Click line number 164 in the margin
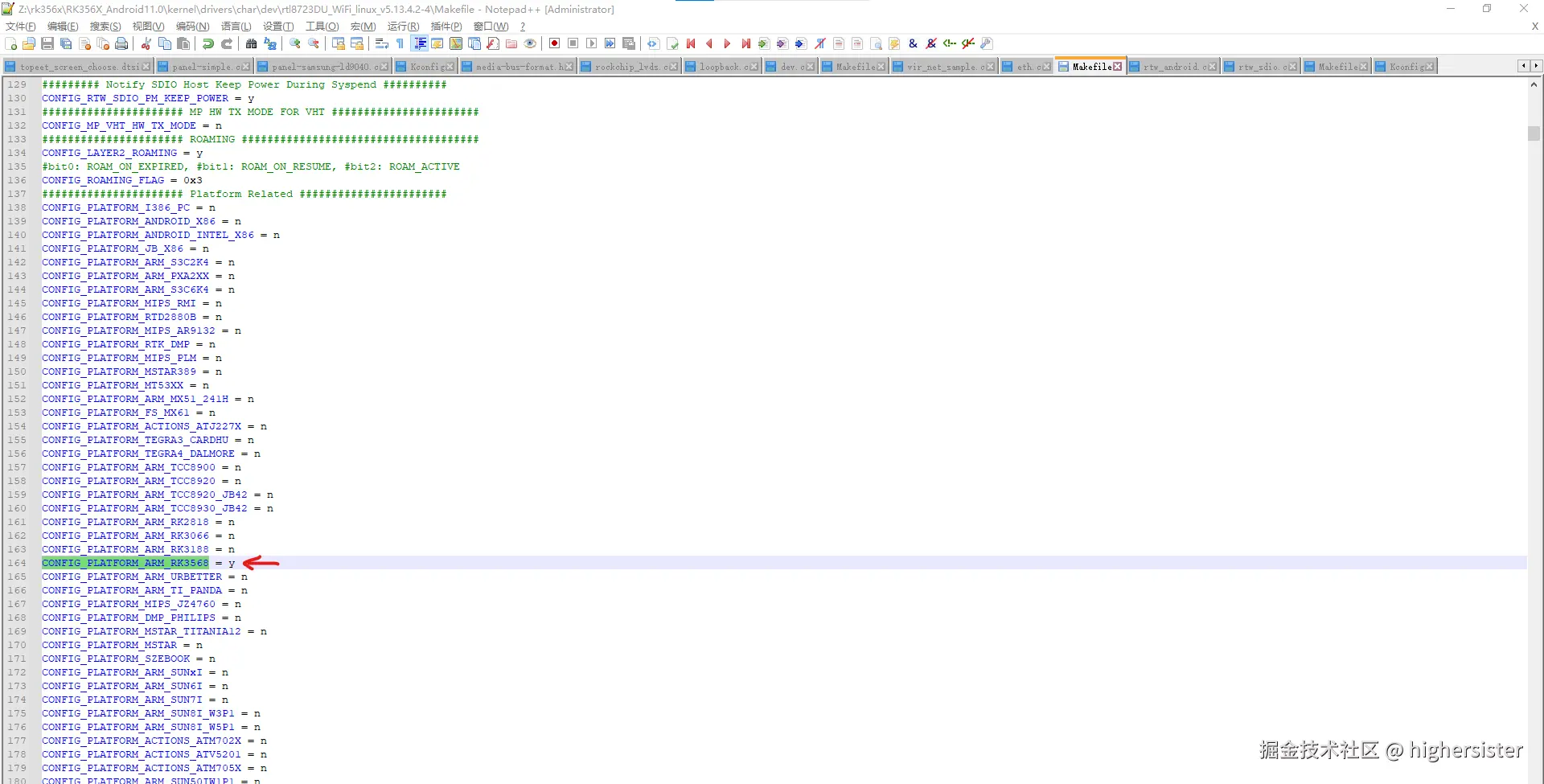Viewport: 1544px width, 784px height. 17,563
